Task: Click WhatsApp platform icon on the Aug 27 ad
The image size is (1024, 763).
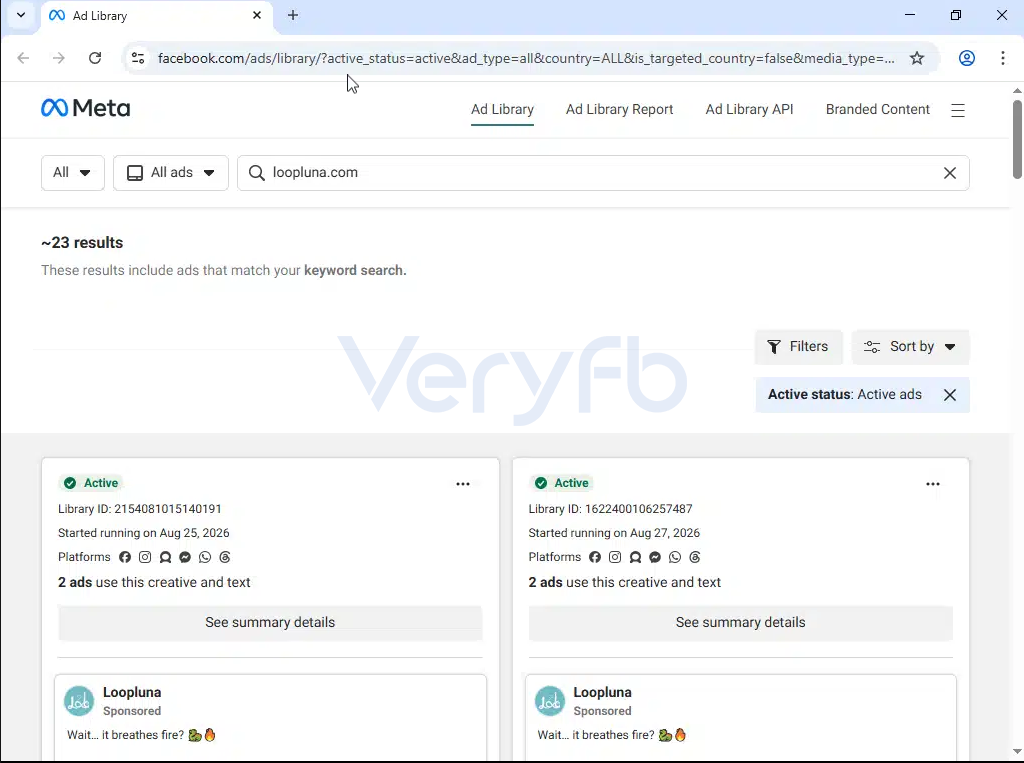Action: [x=675, y=557]
